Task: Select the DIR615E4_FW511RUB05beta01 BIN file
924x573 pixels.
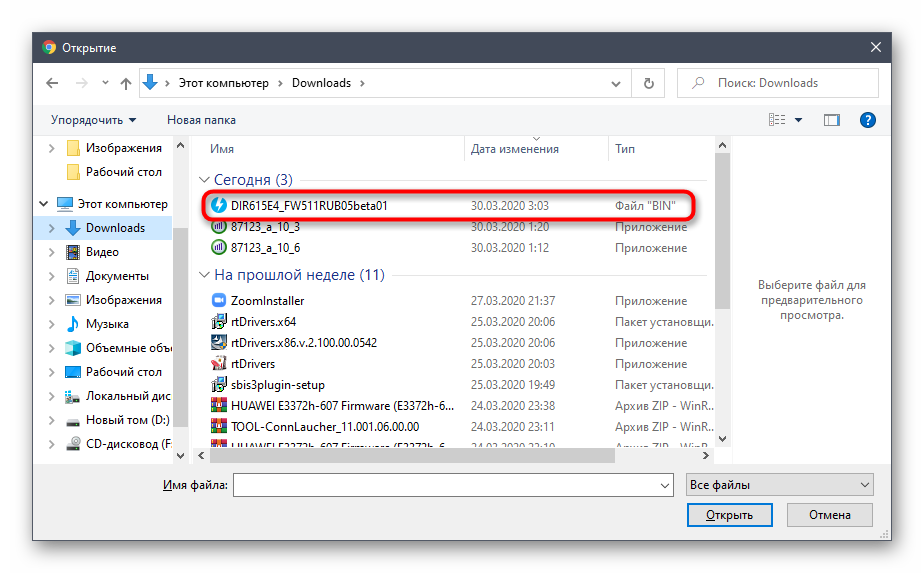Action: pos(308,206)
